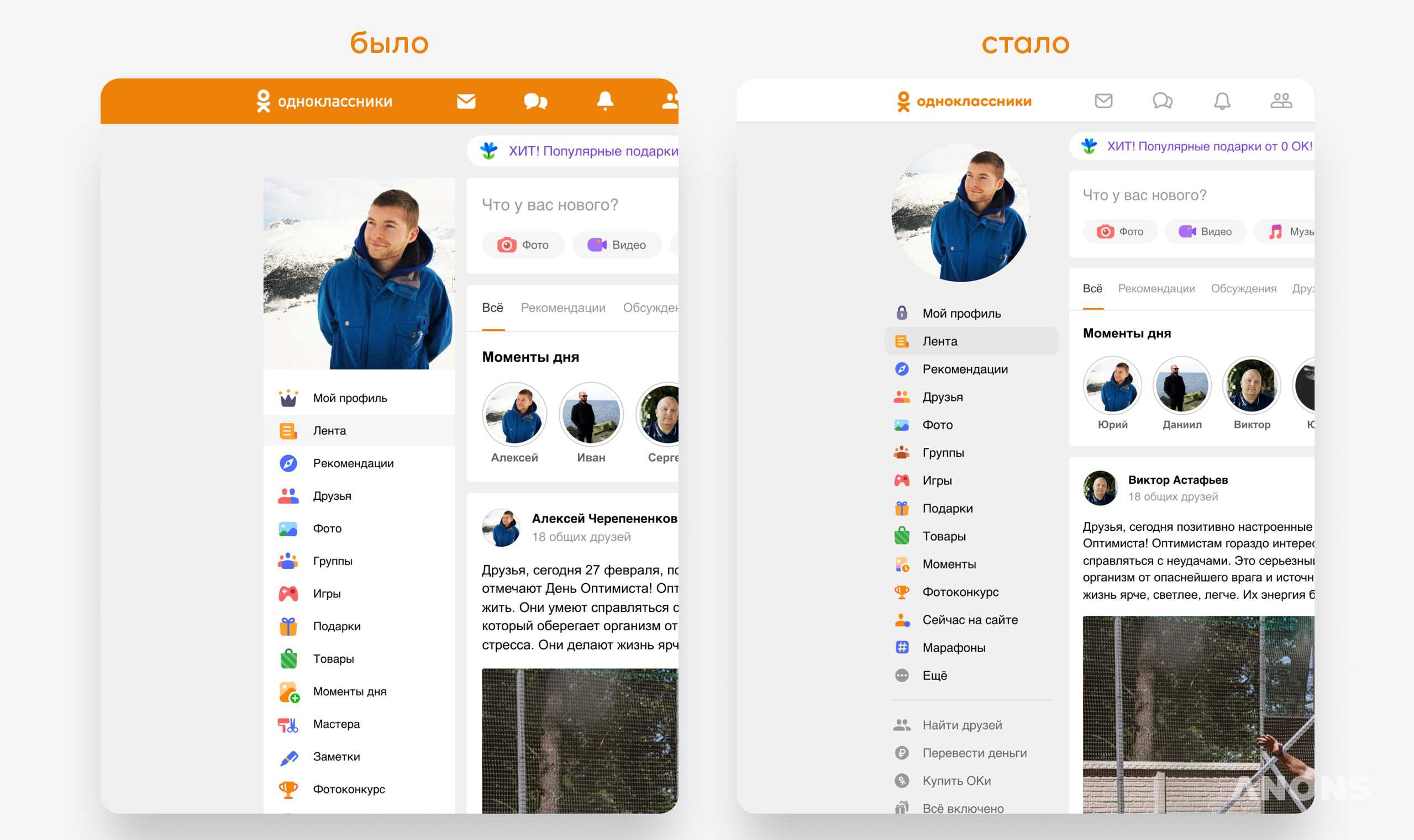This screenshot has height=840, width=1414.
Task: Switch to Рекомендации tab in new feed
Action: 1156,289
